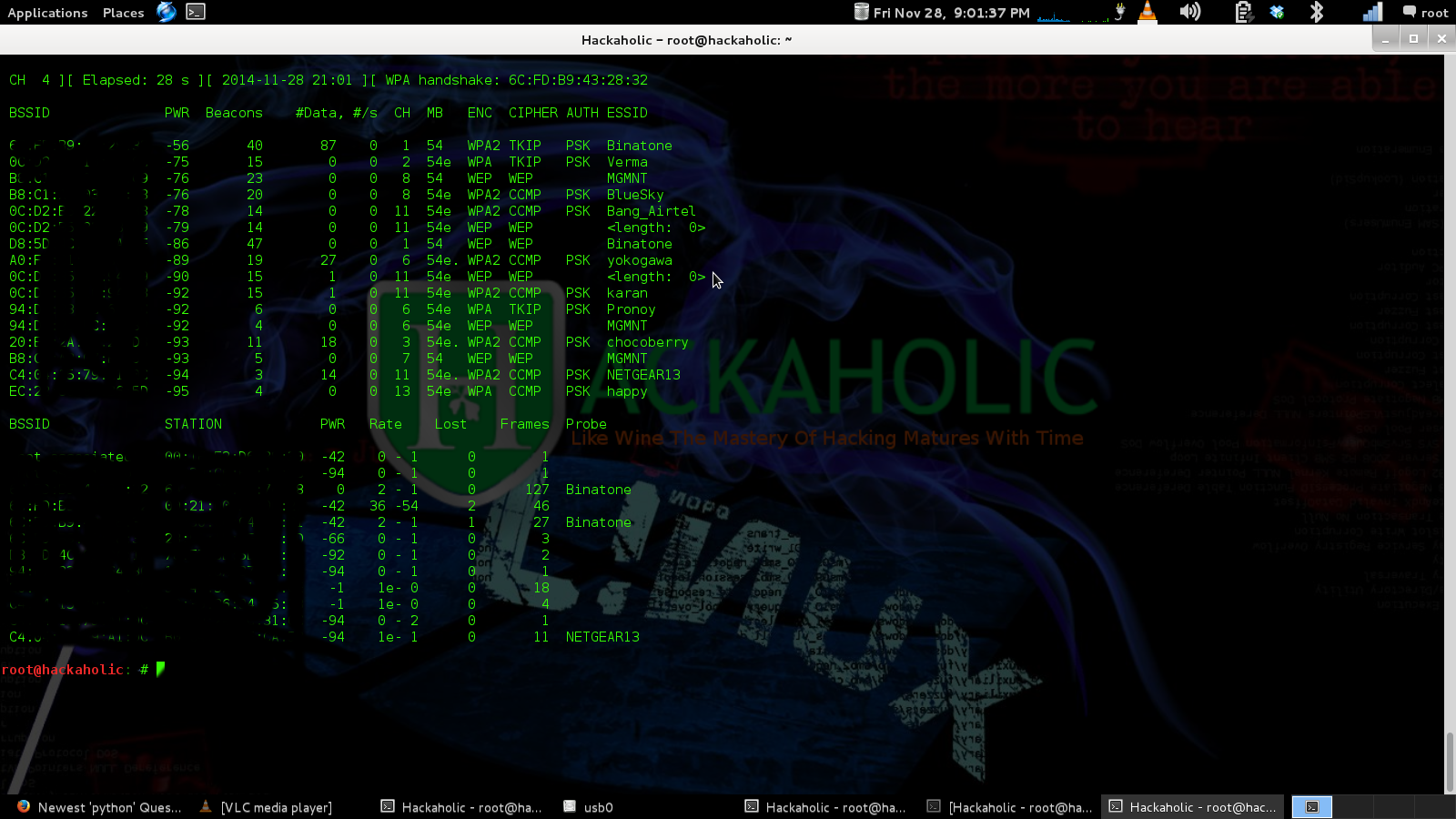Image resolution: width=1456 pixels, height=819 pixels.
Task: Click the Verma ESSID entry
Action: click(x=627, y=162)
